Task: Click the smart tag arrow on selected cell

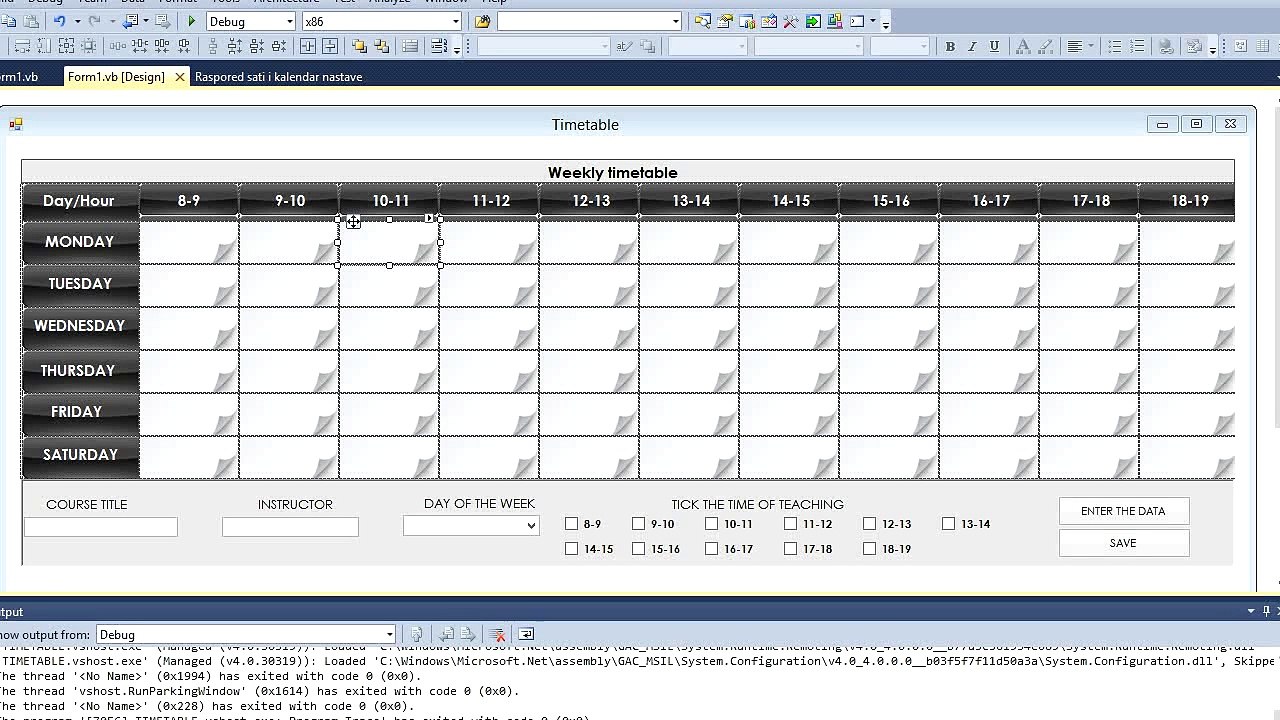Action: pos(429,218)
